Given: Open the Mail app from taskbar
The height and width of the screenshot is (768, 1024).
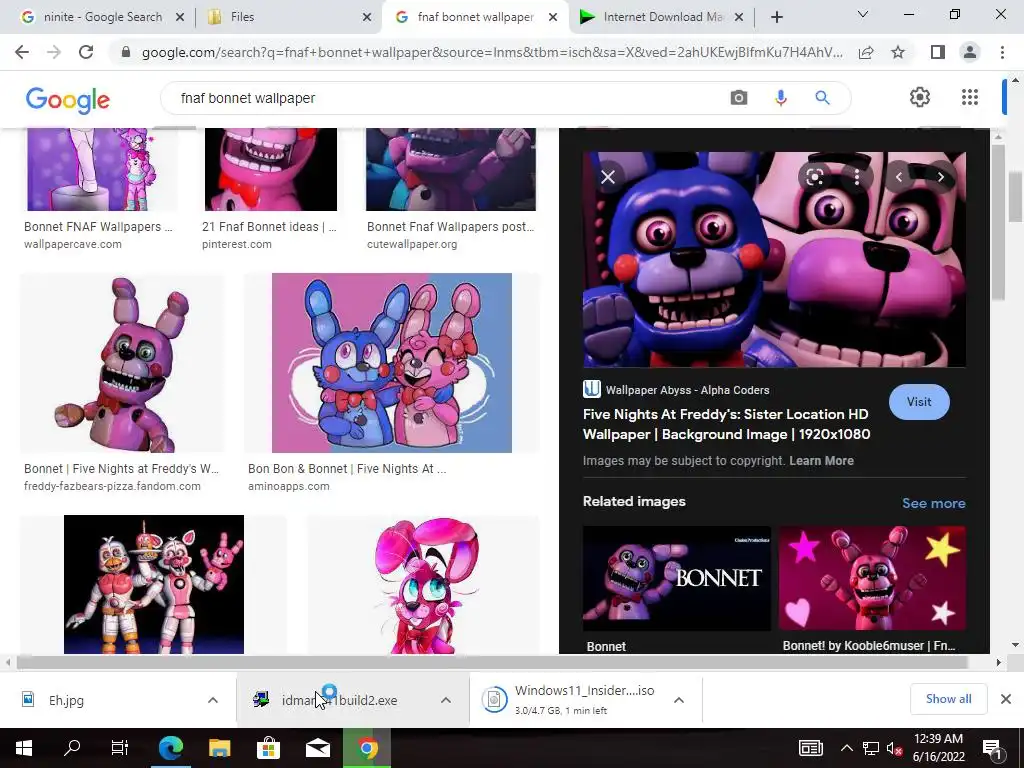Looking at the screenshot, I should pyautogui.click(x=318, y=748).
